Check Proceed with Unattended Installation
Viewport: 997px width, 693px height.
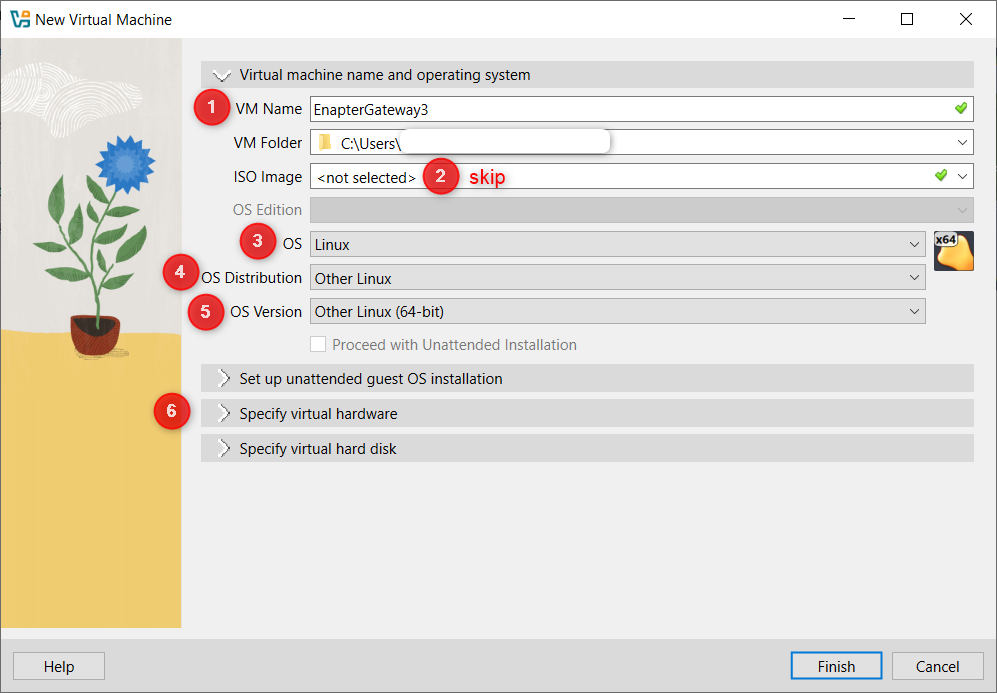[320, 344]
